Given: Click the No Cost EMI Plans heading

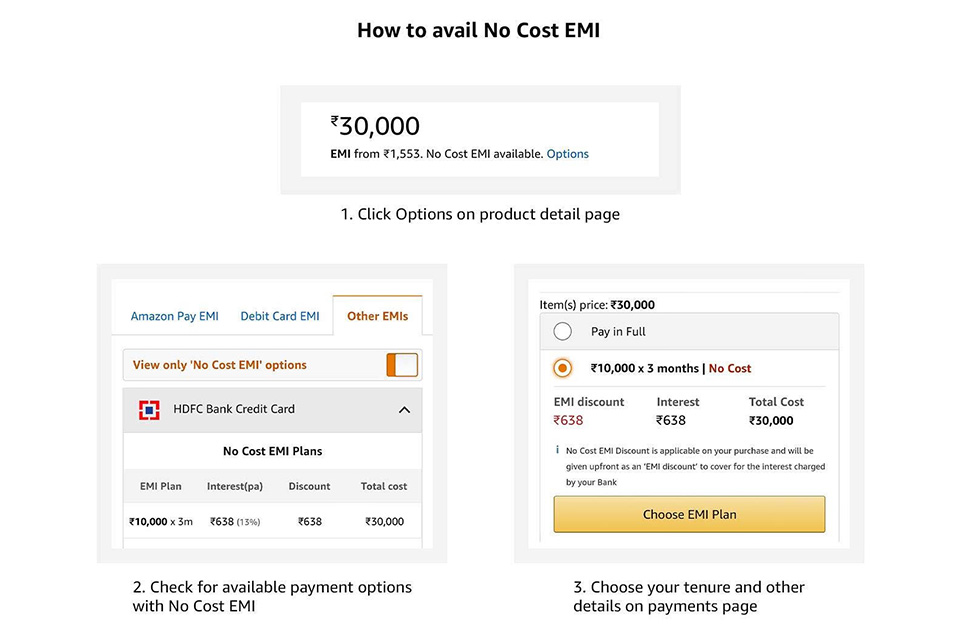Looking at the screenshot, I should point(272,451).
